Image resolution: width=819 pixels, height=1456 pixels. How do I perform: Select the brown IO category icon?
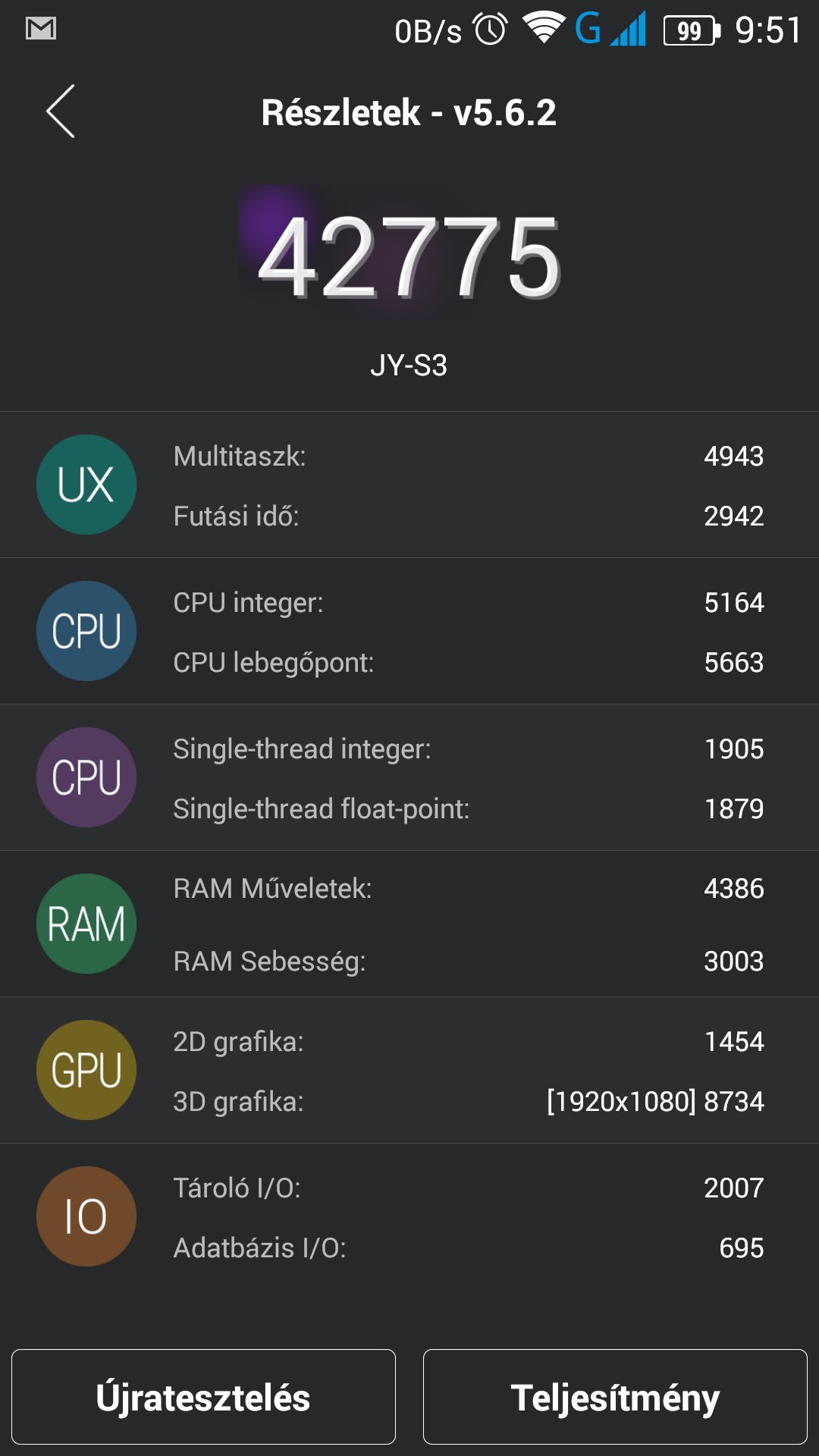point(86,1216)
